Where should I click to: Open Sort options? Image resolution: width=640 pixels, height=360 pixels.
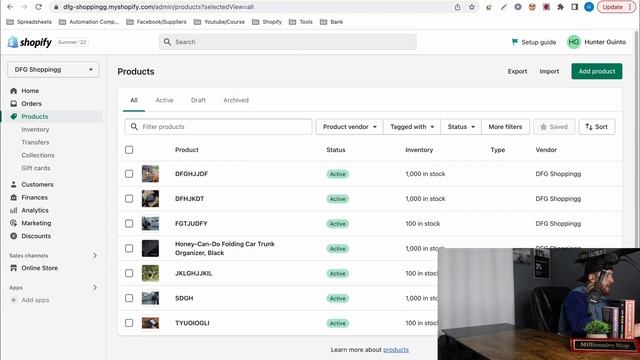(x=597, y=127)
